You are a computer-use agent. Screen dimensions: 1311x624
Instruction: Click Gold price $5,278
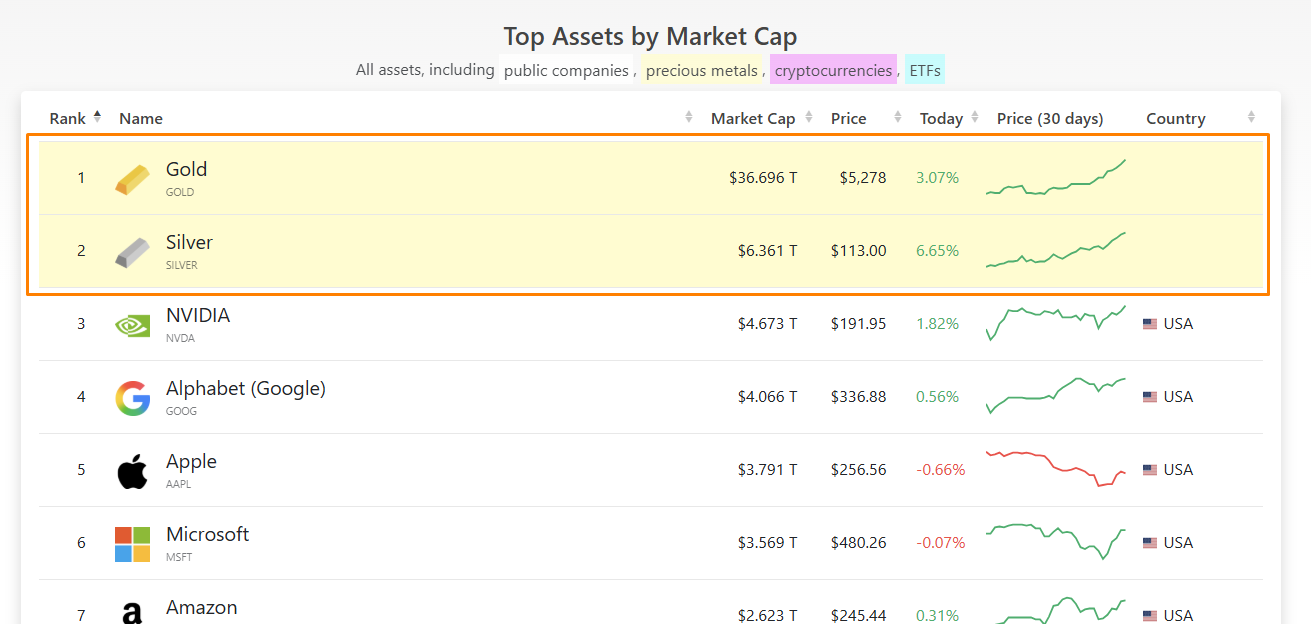[863, 178]
